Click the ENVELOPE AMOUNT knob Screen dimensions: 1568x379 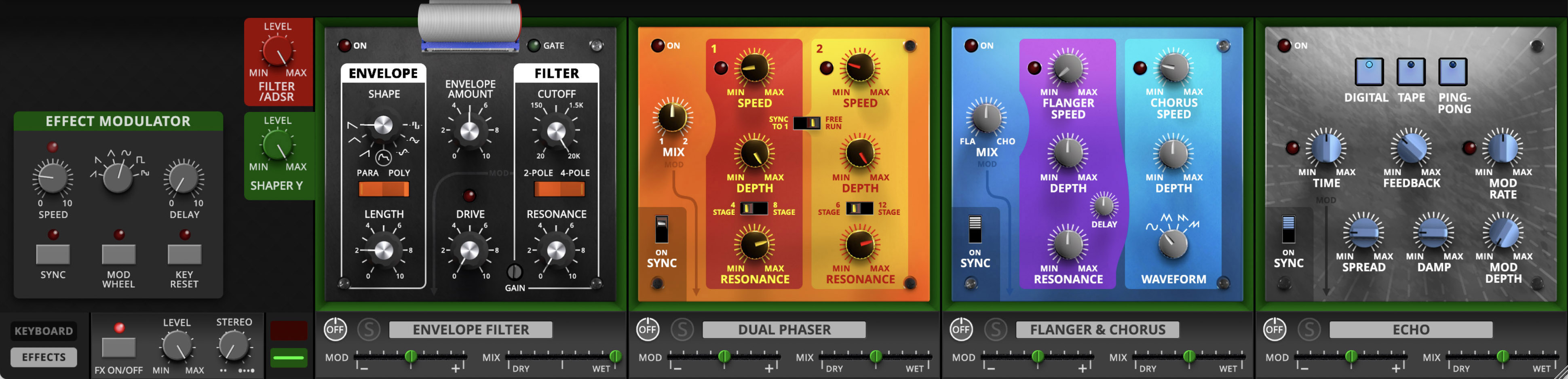pos(469,131)
